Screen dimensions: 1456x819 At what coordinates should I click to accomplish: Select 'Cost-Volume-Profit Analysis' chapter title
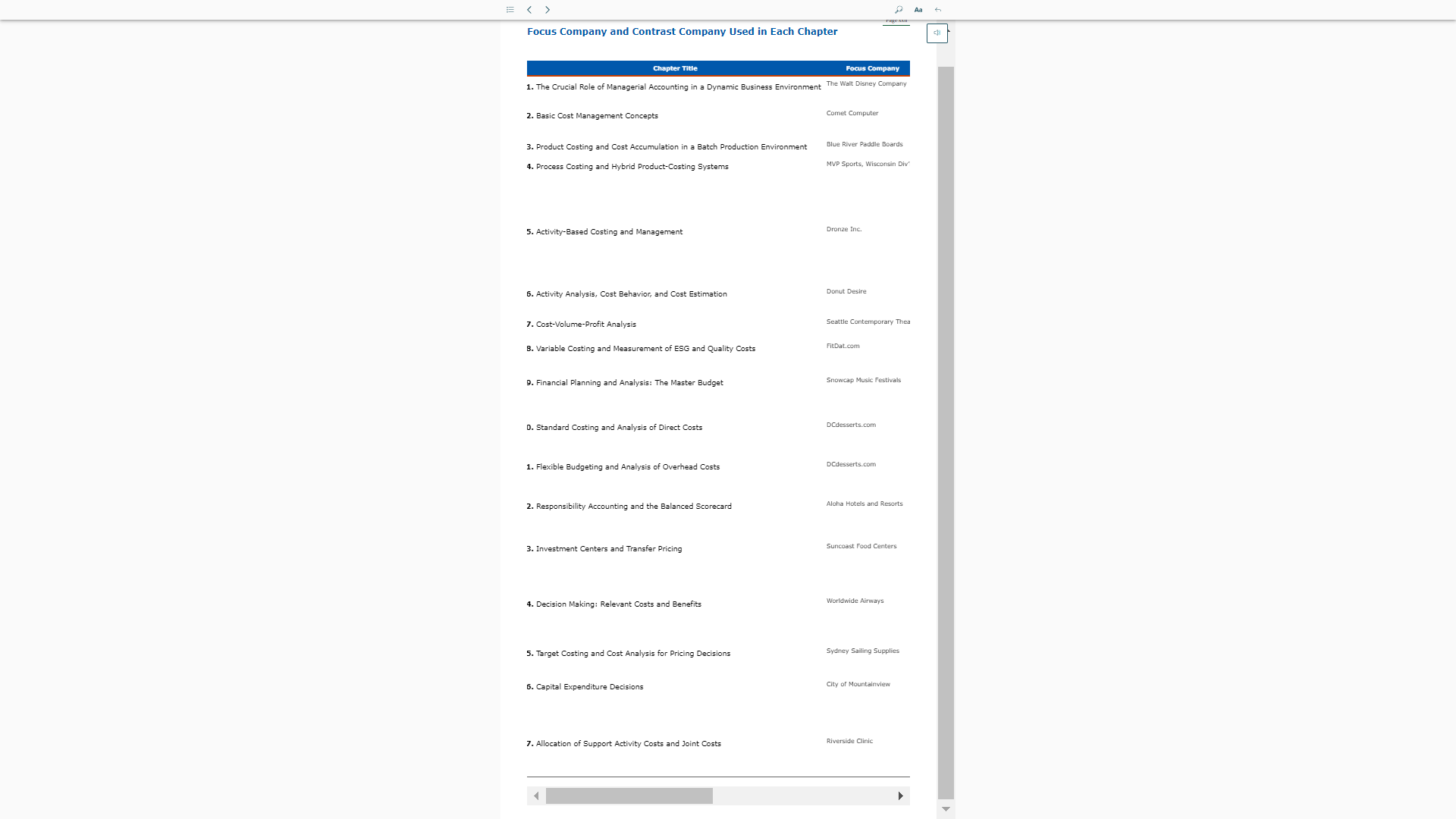tap(585, 325)
